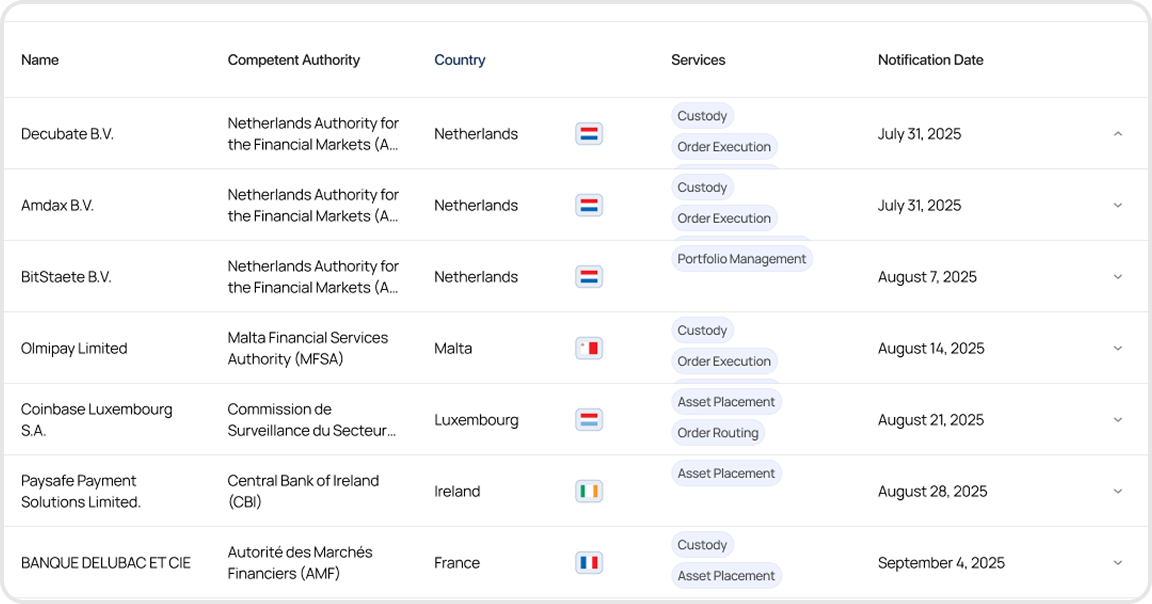Expand the Olmipay Limited row chevron
This screenshot has height=604, width=1152.
click(x=1117, y=348)
